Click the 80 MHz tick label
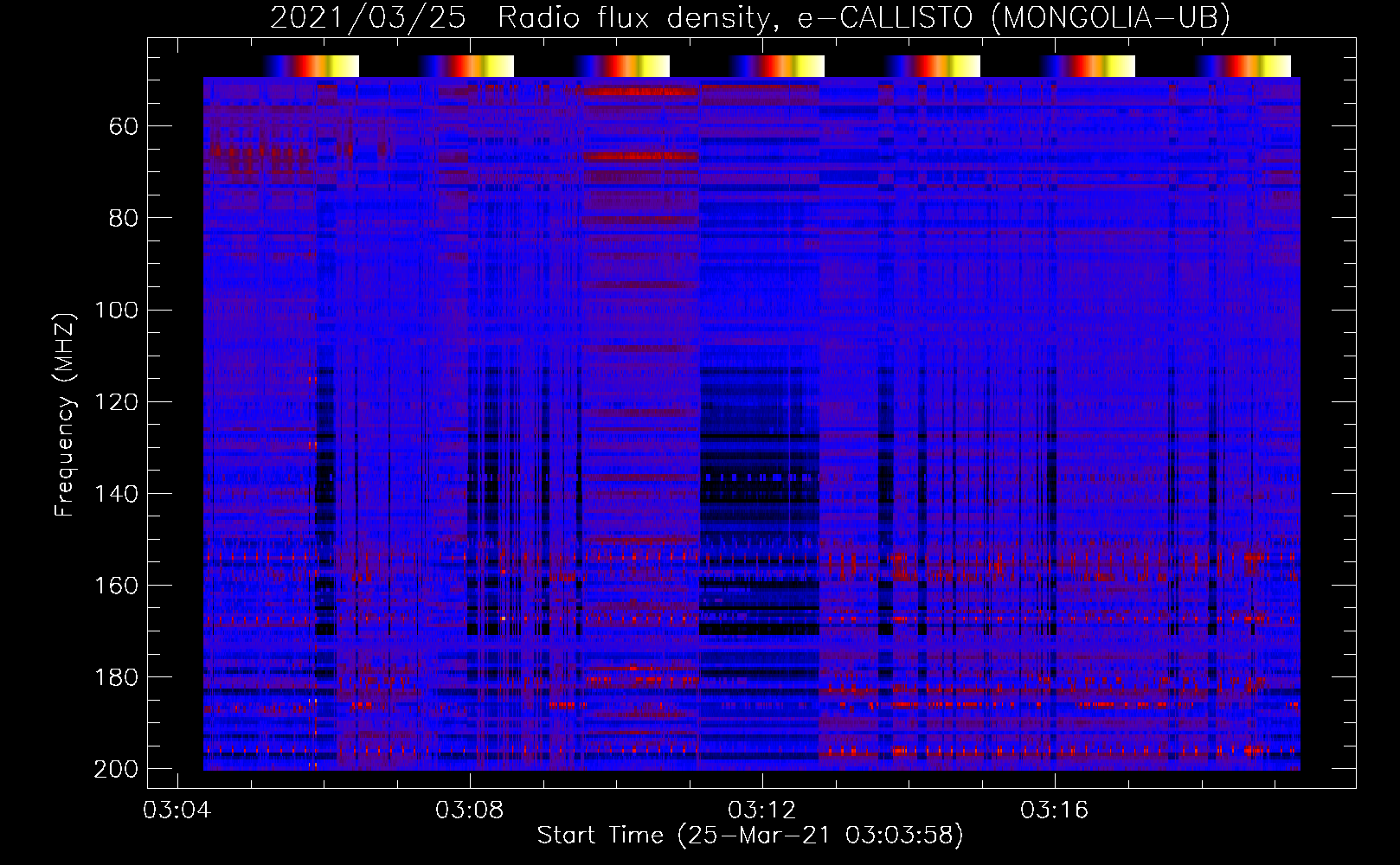Screen dimensions: 1400x865 point(123,219)
